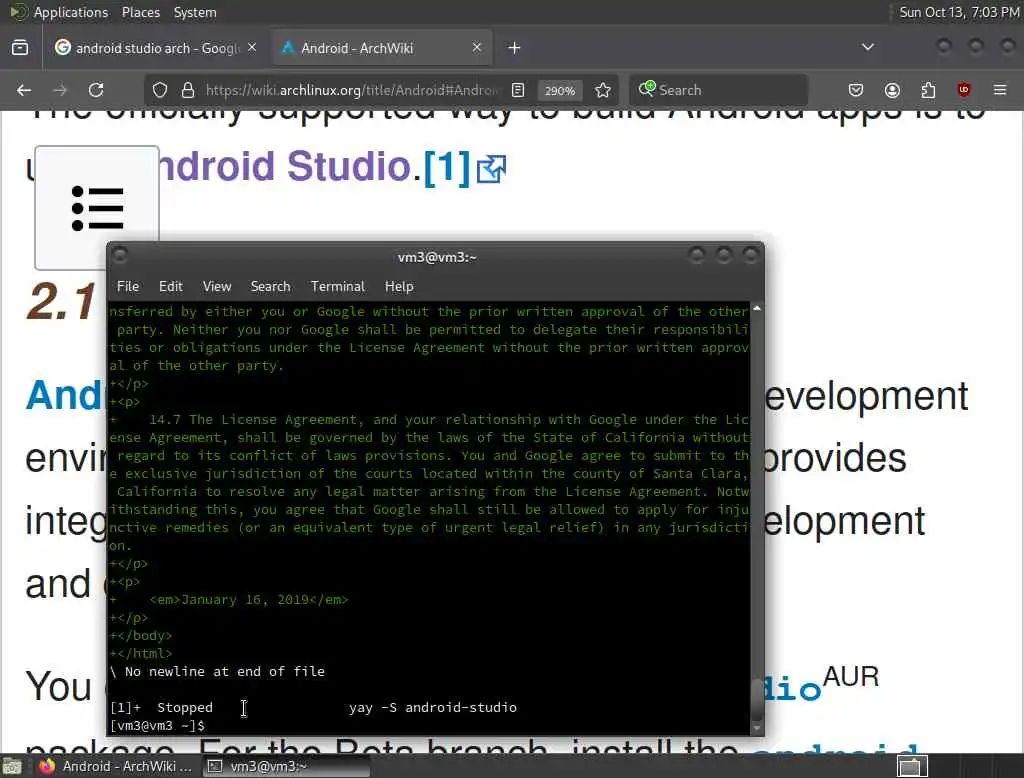The height and width of the screenshot is (778, 1024).
Task: Switch to android studio arch Google tab
Action: pyautogui.click(x=157, y=48)
